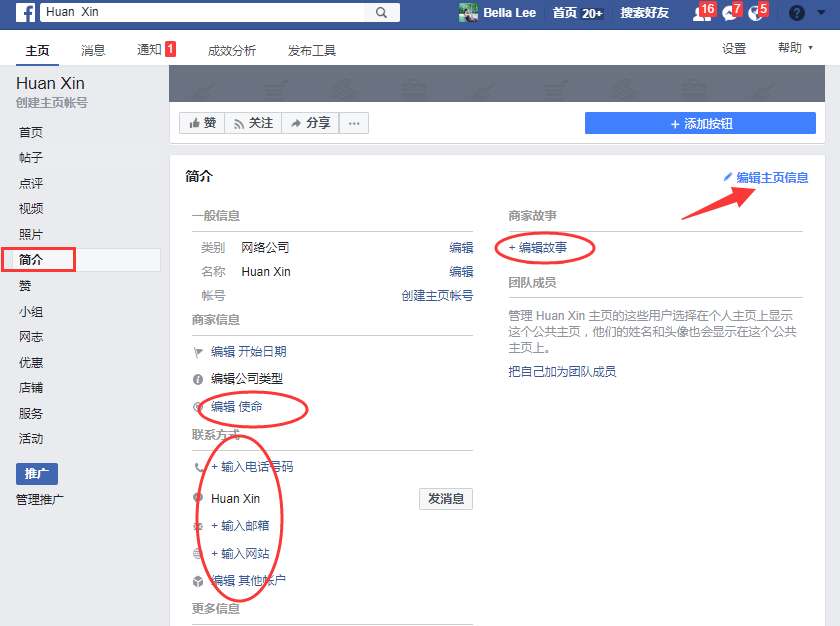This screenshot has width=840, height=626.
Task: Select 活动 in left sidebar
Action: click(x=31, y=439)
